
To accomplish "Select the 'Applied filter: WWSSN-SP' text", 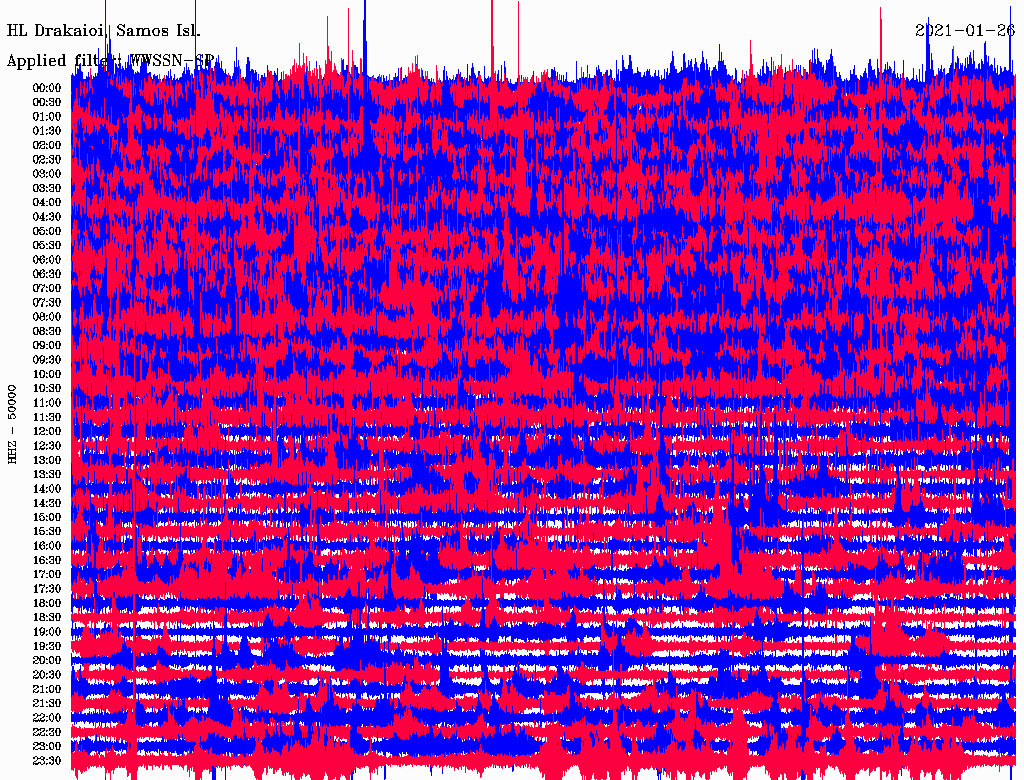I will click(x=110, y=60).
